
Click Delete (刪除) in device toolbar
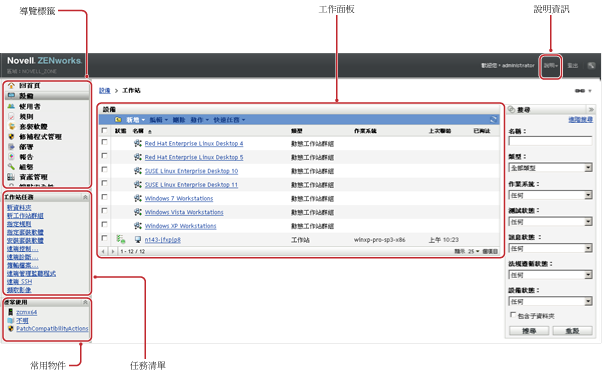click(x=179, y=120)
